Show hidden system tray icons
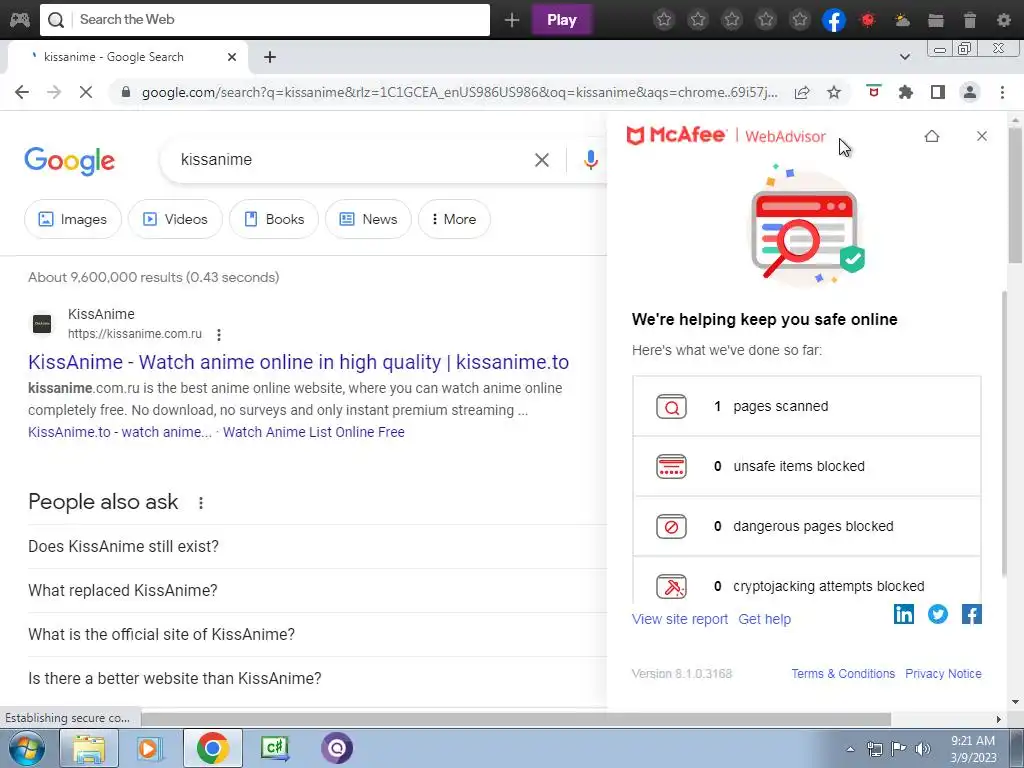 [x=850, y=749]
